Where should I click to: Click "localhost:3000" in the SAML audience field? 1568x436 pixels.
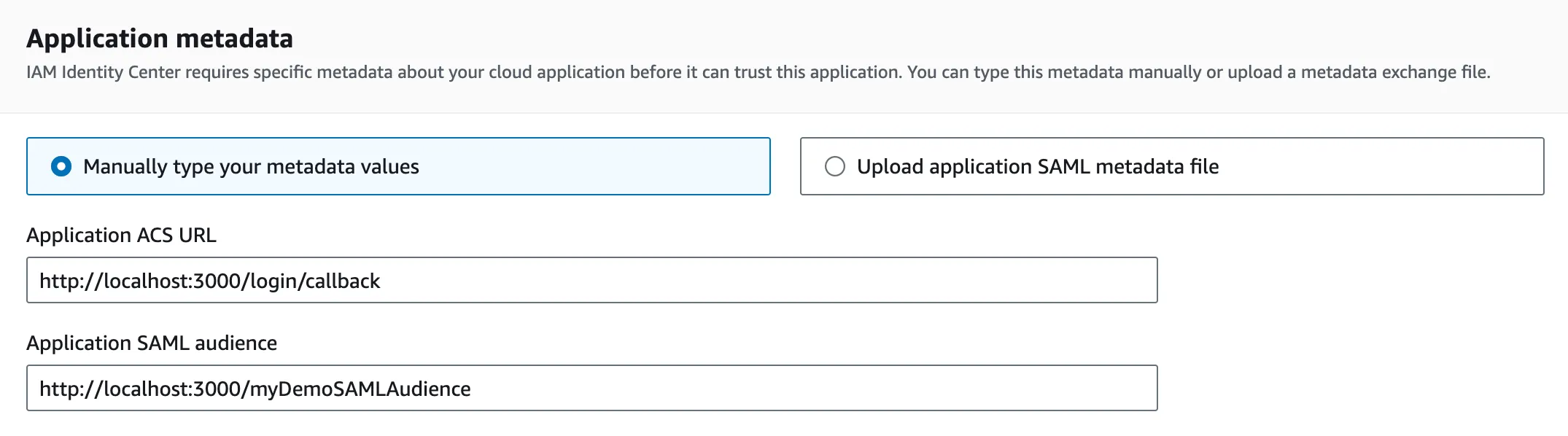pos(174,389)
